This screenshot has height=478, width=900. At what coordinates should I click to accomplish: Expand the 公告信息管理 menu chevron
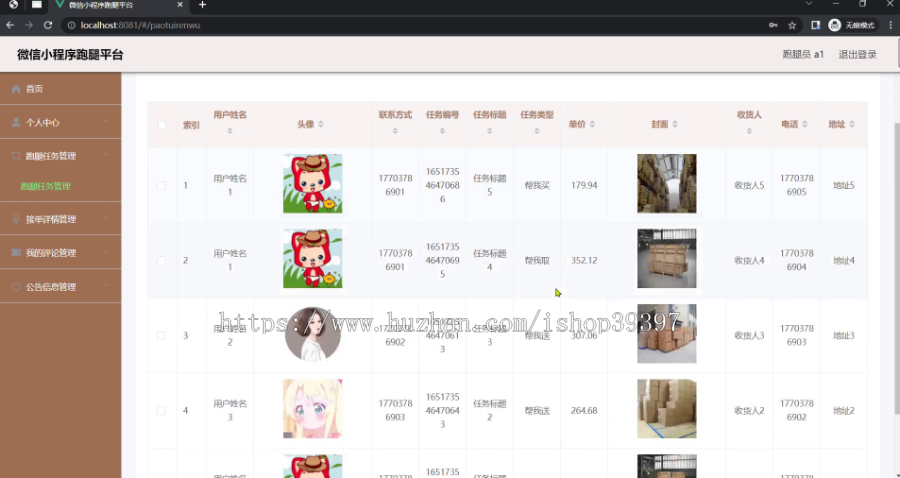pos(106,286)
